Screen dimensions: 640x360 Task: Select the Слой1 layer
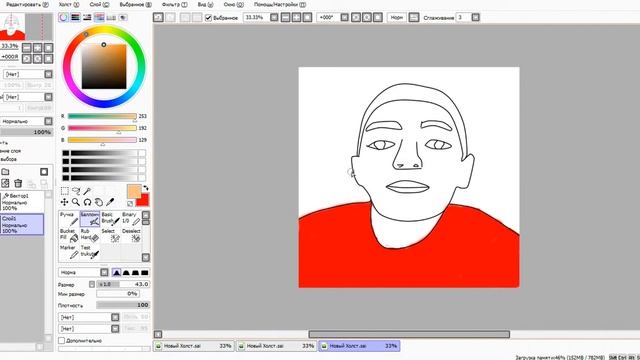pos(22,224)
